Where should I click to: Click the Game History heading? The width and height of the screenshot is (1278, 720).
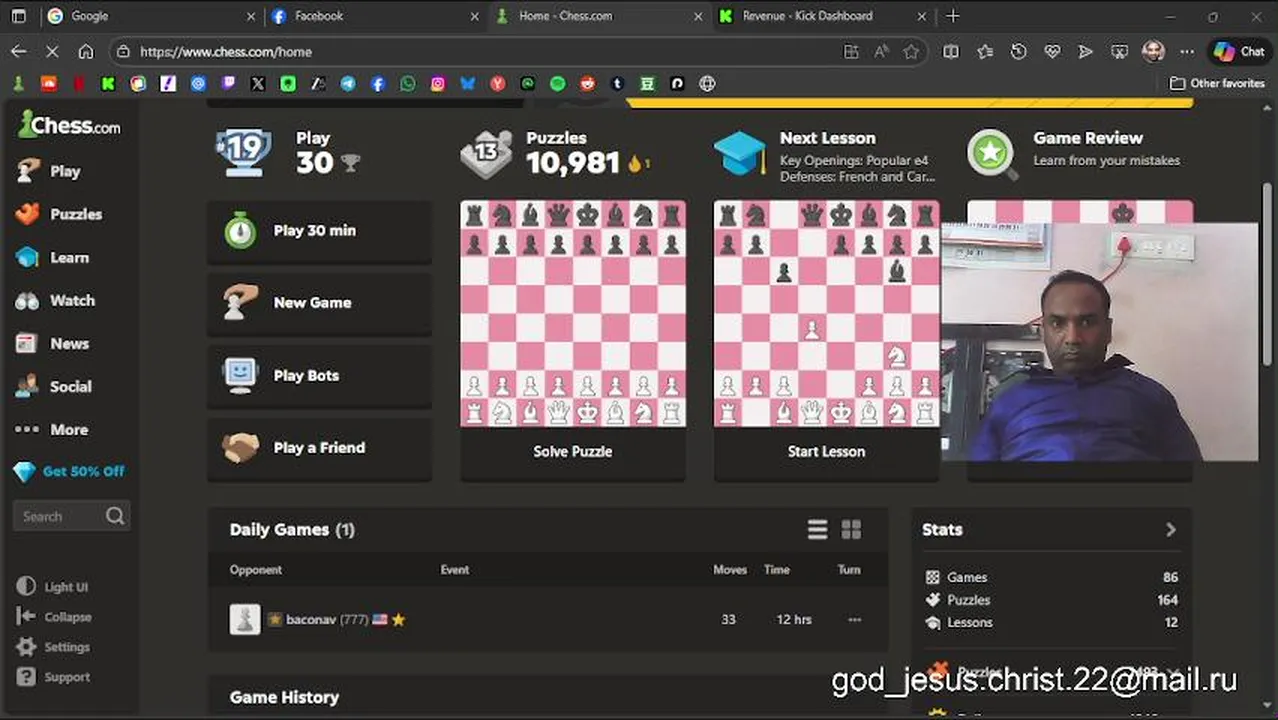[284, 697]
